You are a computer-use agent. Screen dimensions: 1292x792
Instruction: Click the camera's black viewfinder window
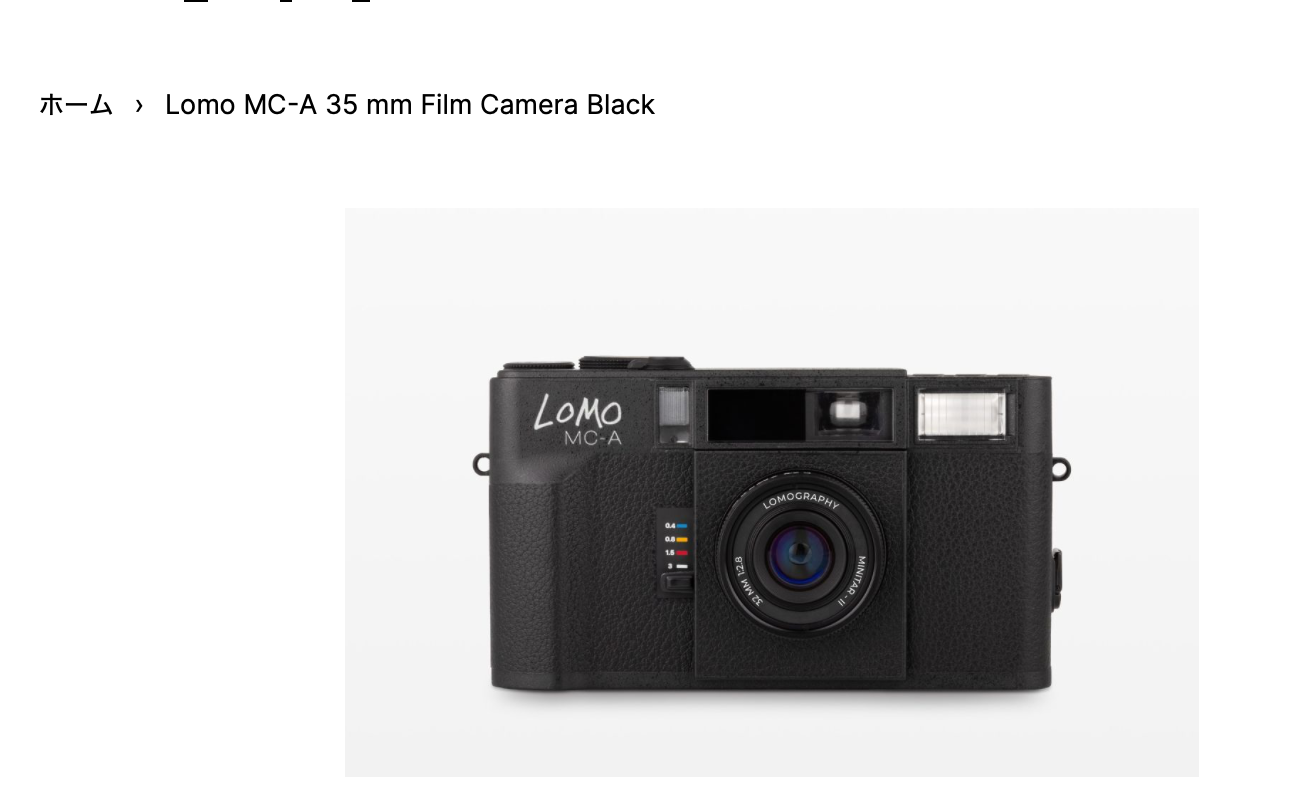[756, 414]
